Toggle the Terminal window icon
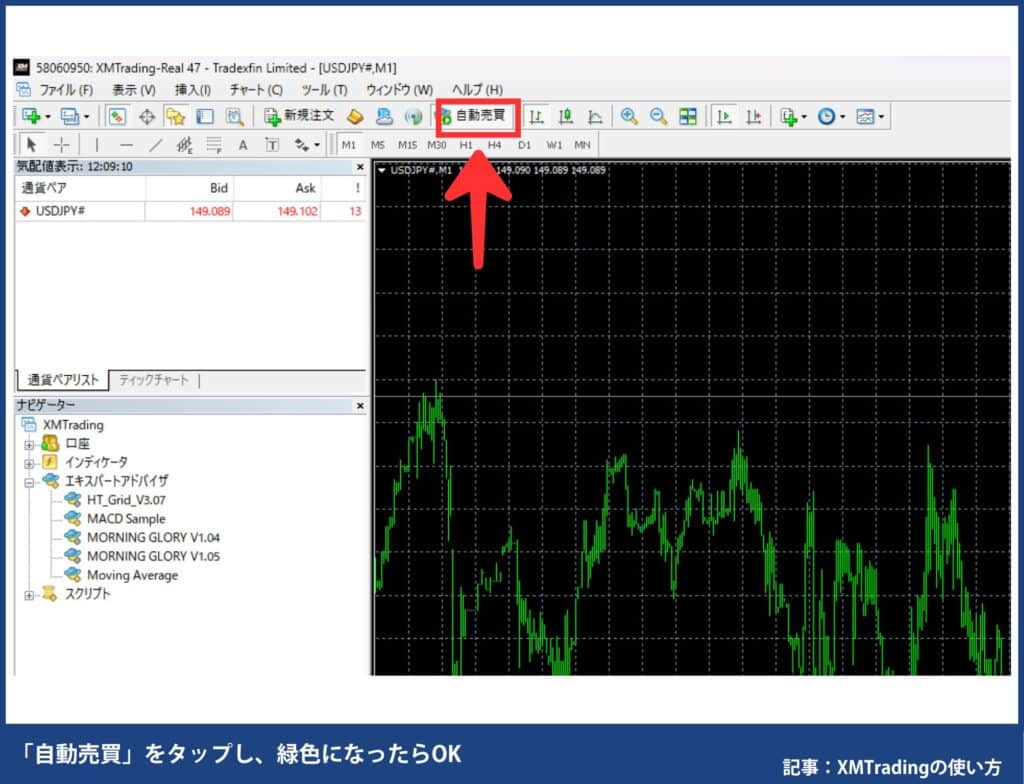Screen dimensions: 1024x784 click(205, 116)
